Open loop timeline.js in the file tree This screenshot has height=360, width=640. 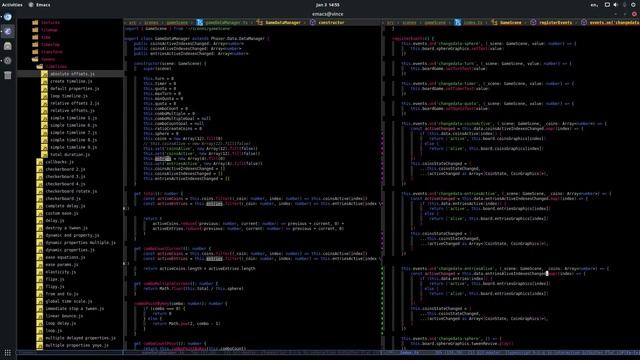tap(69, 96)
